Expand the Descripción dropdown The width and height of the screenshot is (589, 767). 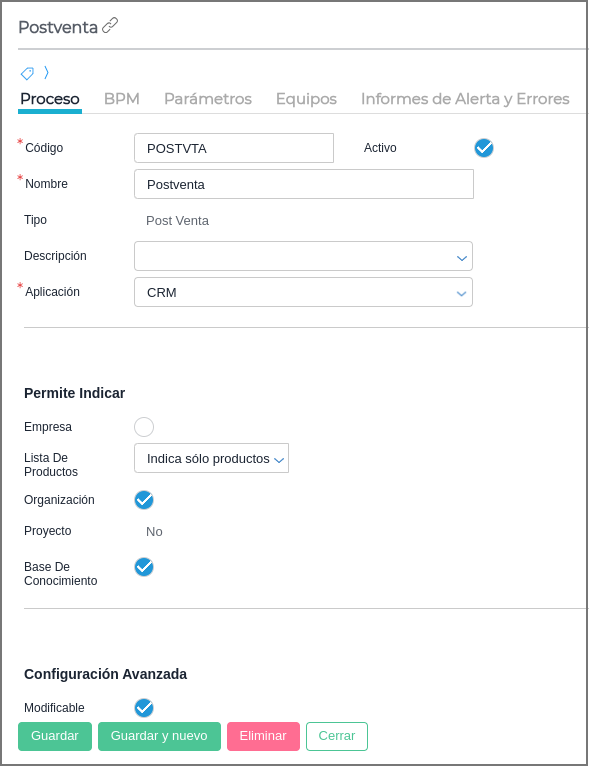(303, 256)
